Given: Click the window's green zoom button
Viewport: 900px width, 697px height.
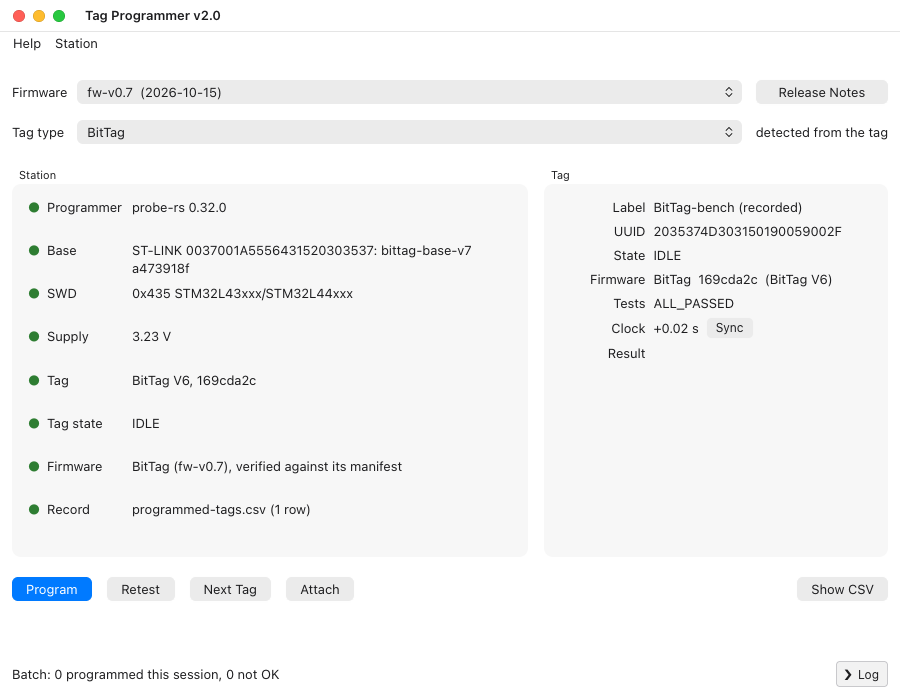Looking at the screenshot, I should [x=59, y=16].
